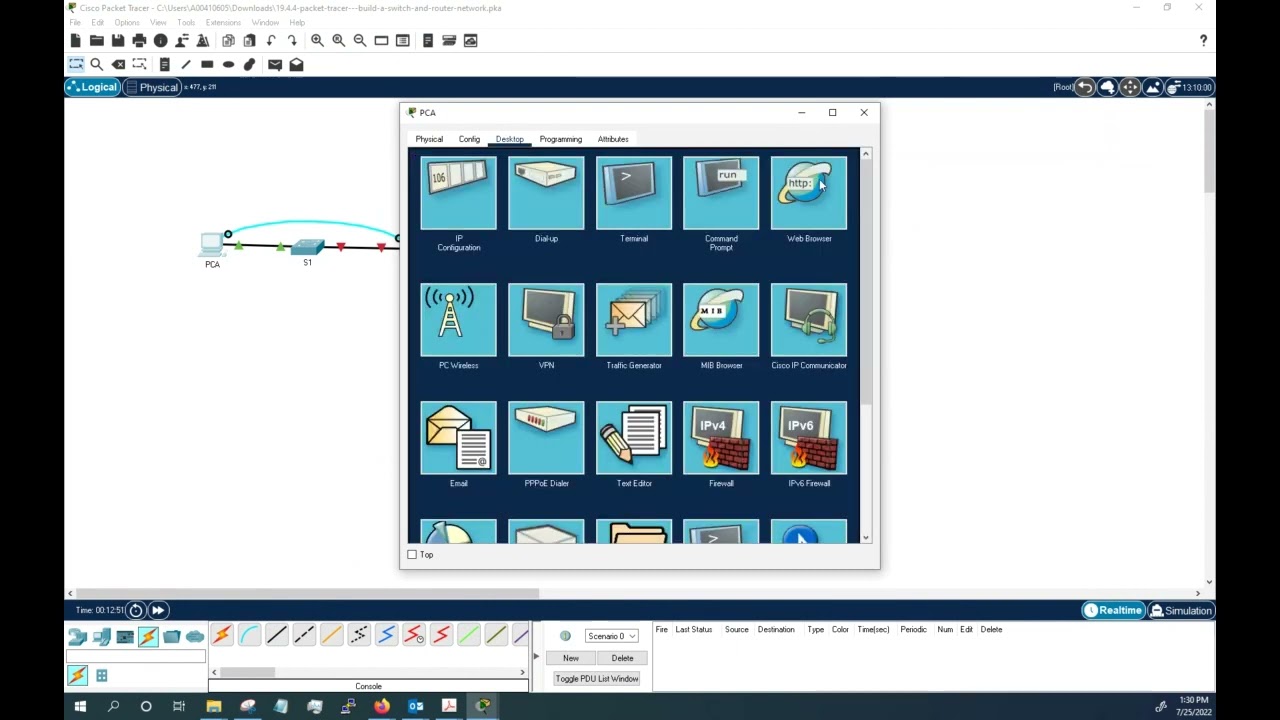Click the Save floppy disk icon
The height and width of the screenshot is (720, 1280).
click(118, 40)
